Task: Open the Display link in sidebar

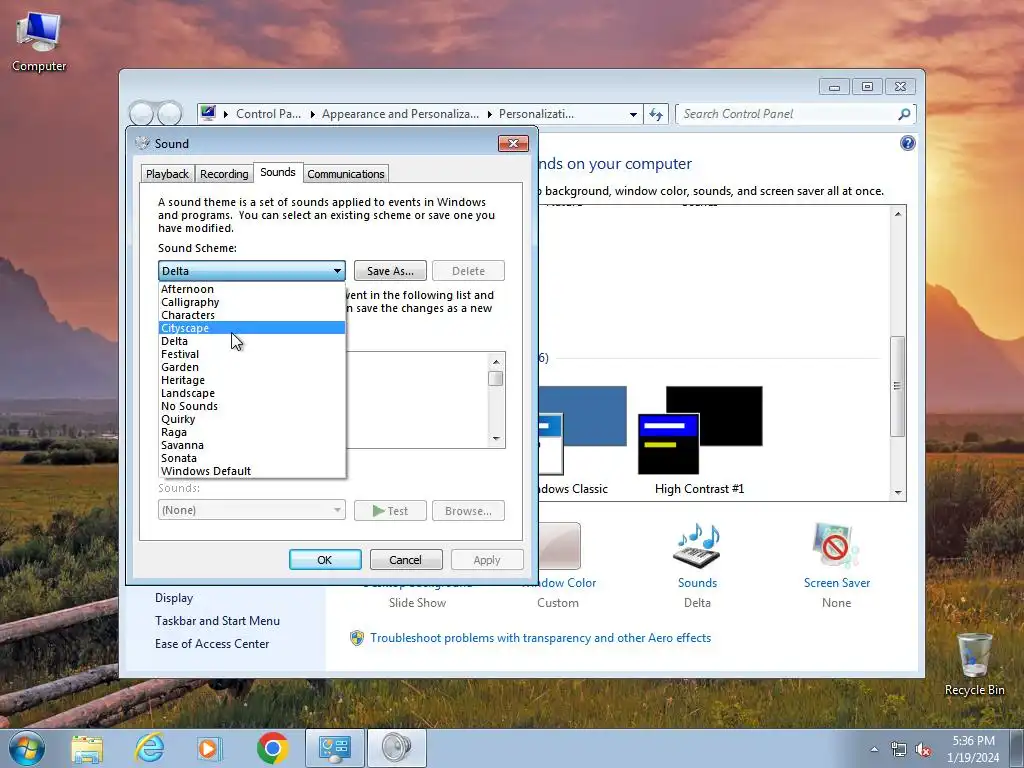Action: 174,598
